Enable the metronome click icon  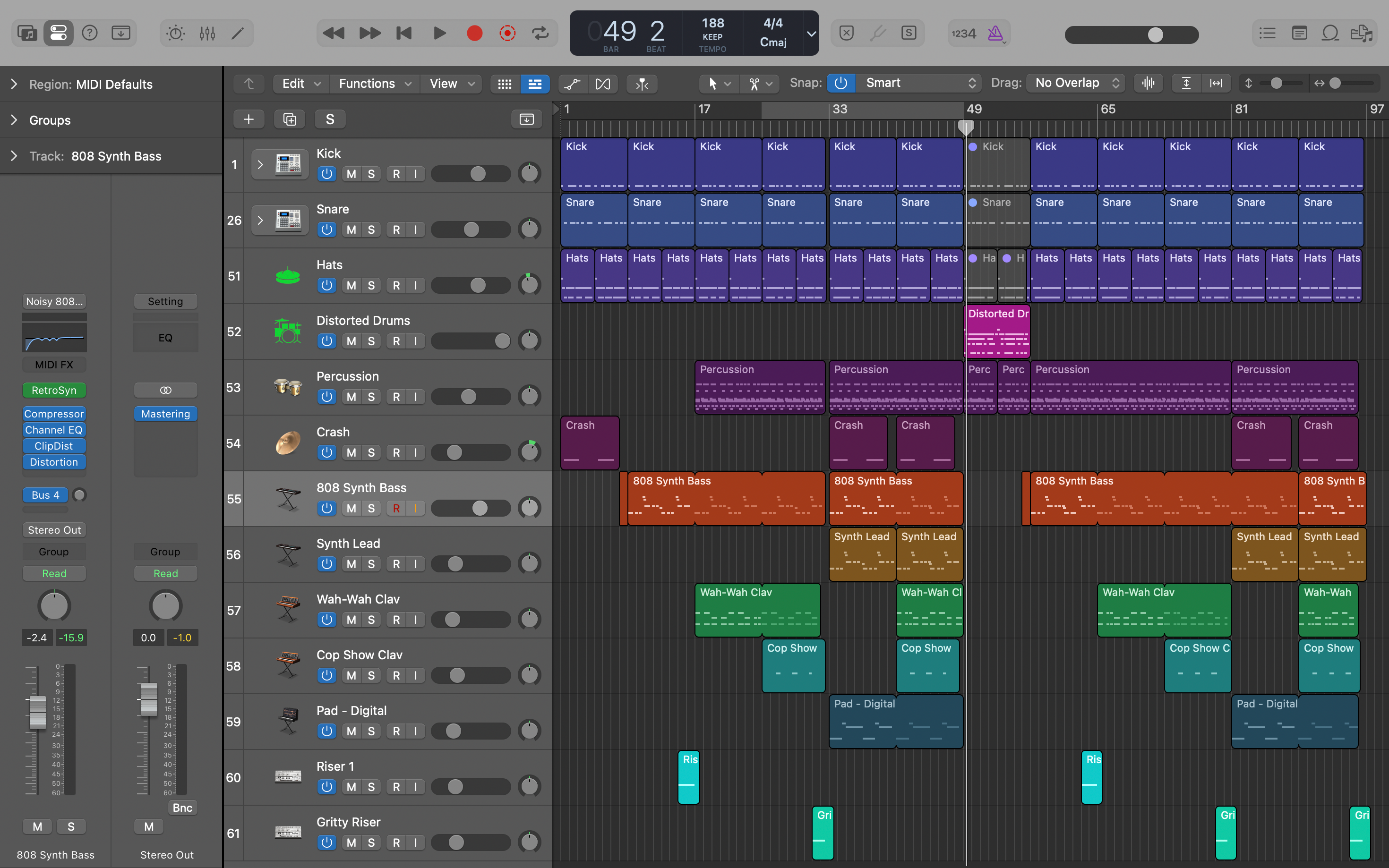(x=995, y=34)
